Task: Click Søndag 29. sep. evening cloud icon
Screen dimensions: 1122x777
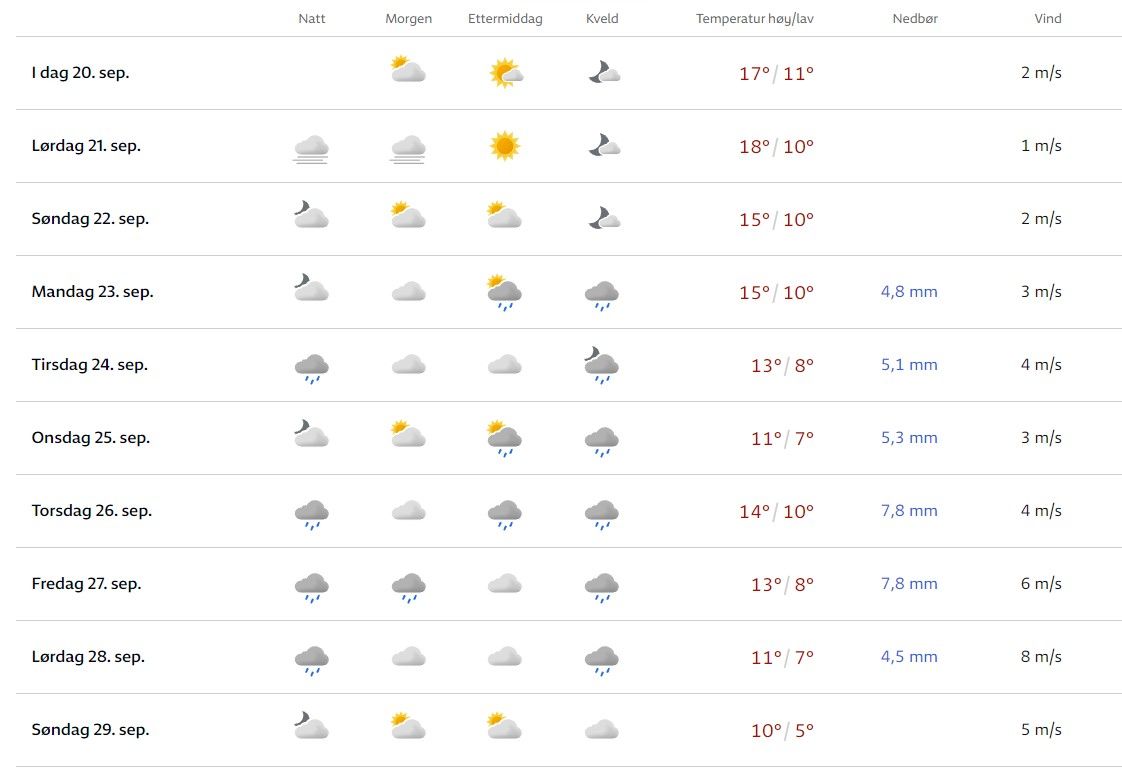Action: [602, 730]
